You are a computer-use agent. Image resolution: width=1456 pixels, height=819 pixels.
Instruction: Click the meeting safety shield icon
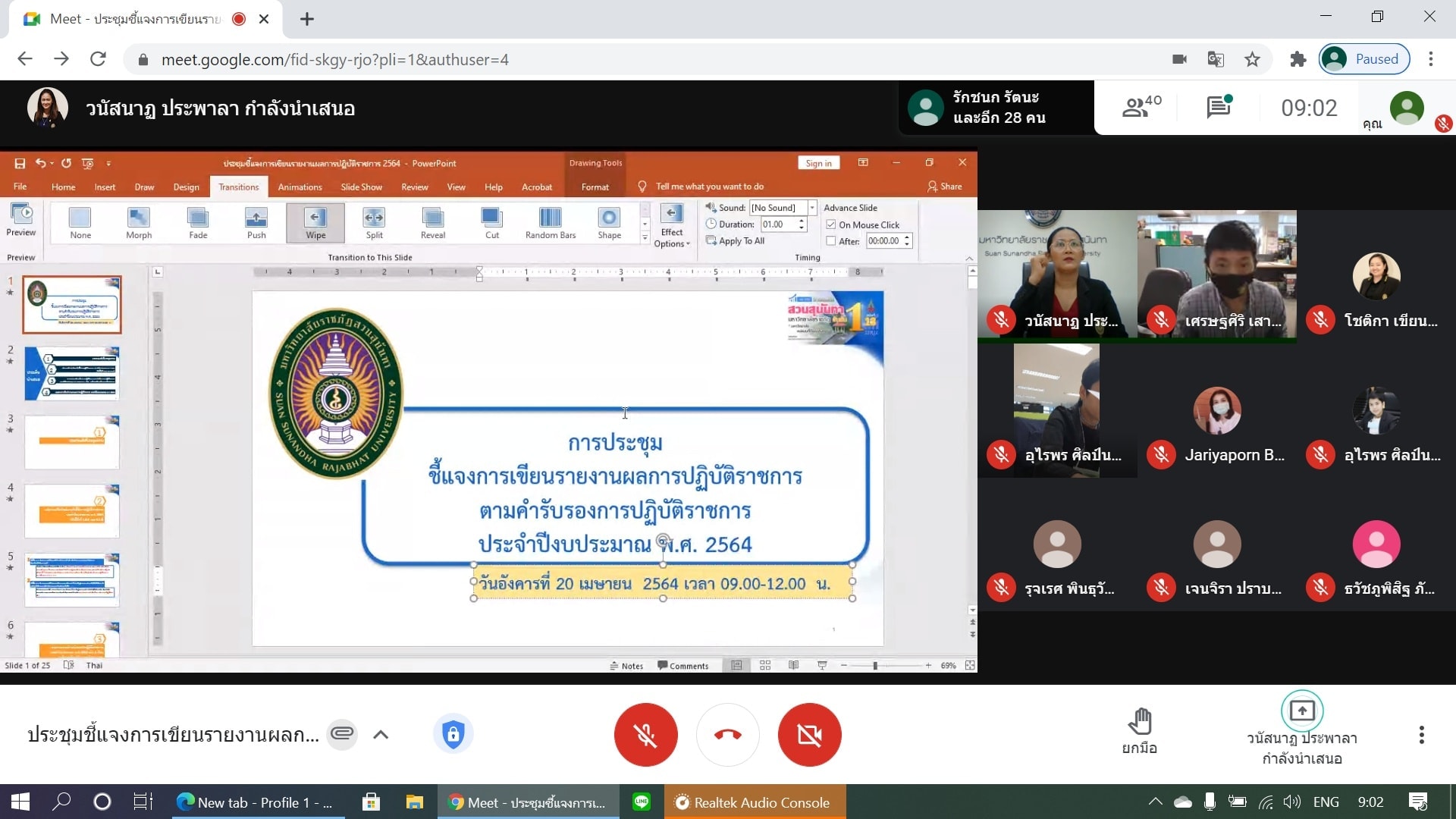pyautogui.click(x=453, y=734)
